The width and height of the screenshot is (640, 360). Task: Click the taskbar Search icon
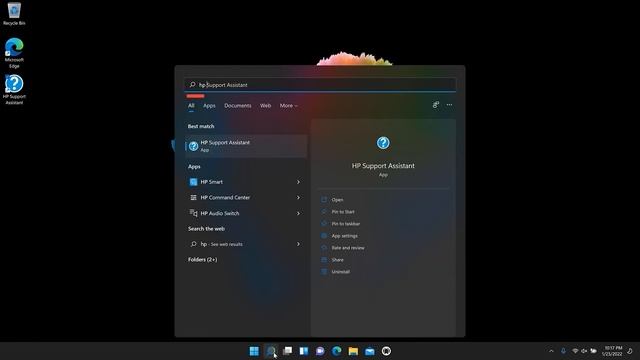coord(271,351)
